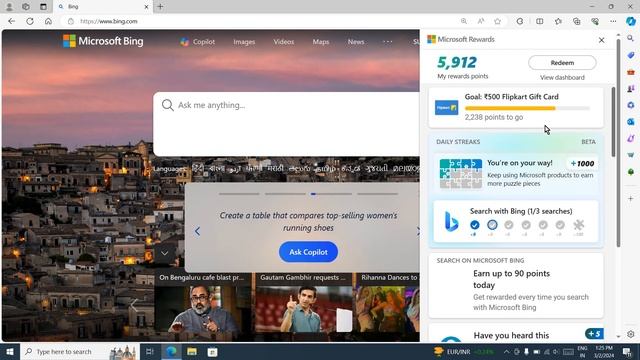Add this page to favorites star
This screenshot has width=640, height=360.
click(497, 21)
